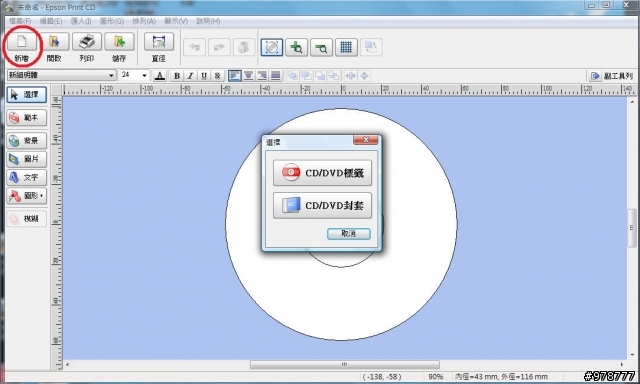Click the (-138, -58) coordinates readout
The height and width of the screenshot is (384, 640).
pyautogui.click(x=382, y=377)
